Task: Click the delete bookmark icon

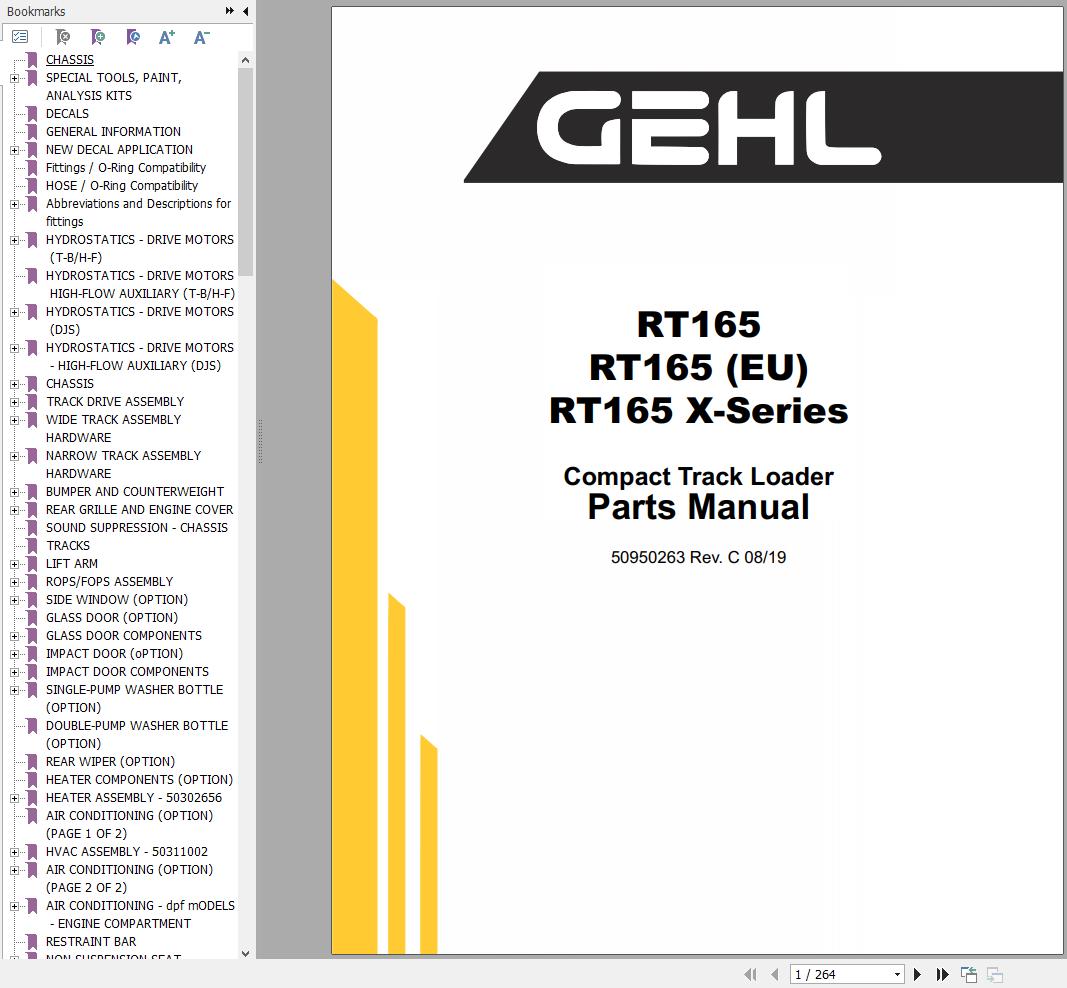Action: pyautogui.click(x=63, y=37)
